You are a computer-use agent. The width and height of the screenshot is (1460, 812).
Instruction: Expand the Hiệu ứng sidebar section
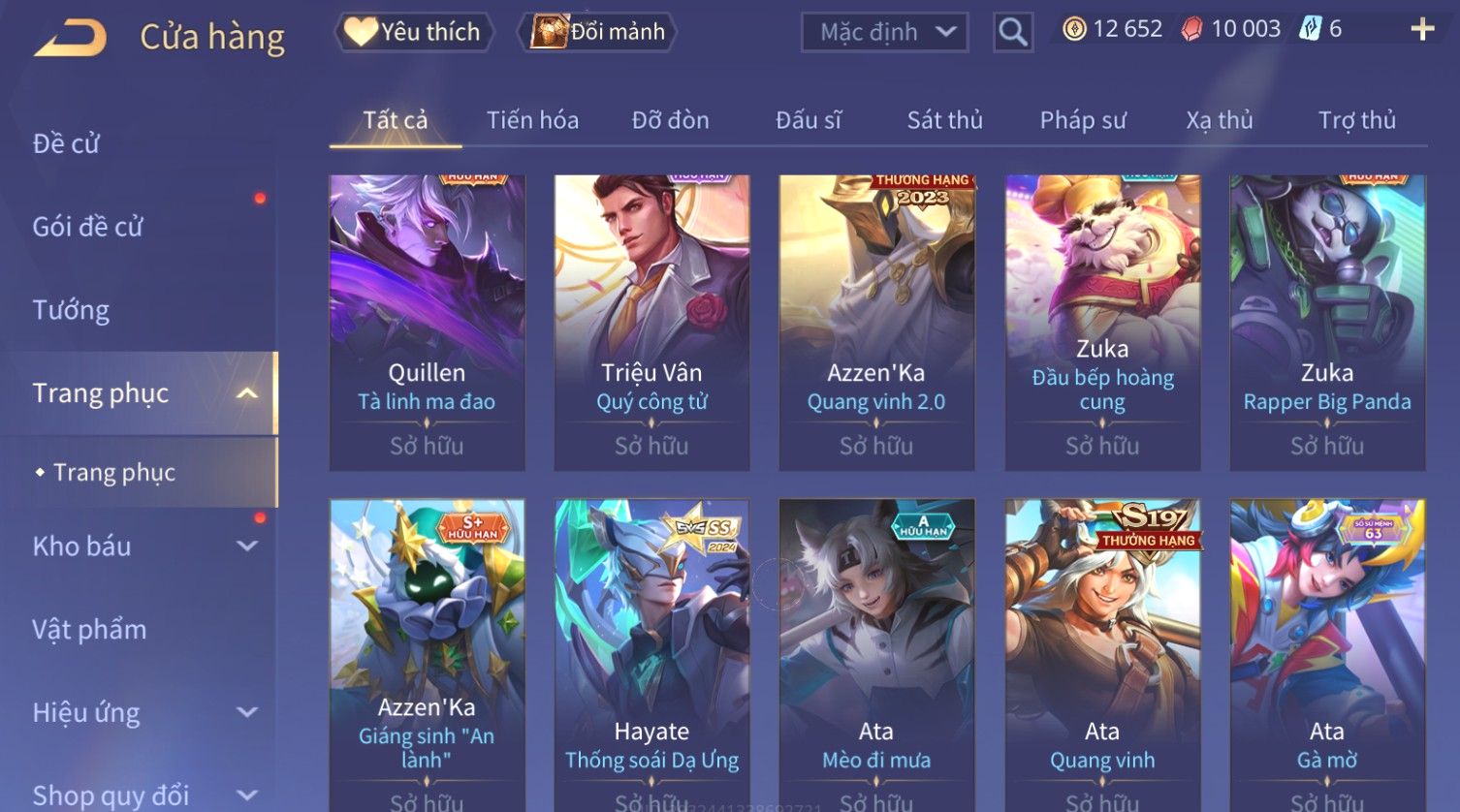pos(247,713)
